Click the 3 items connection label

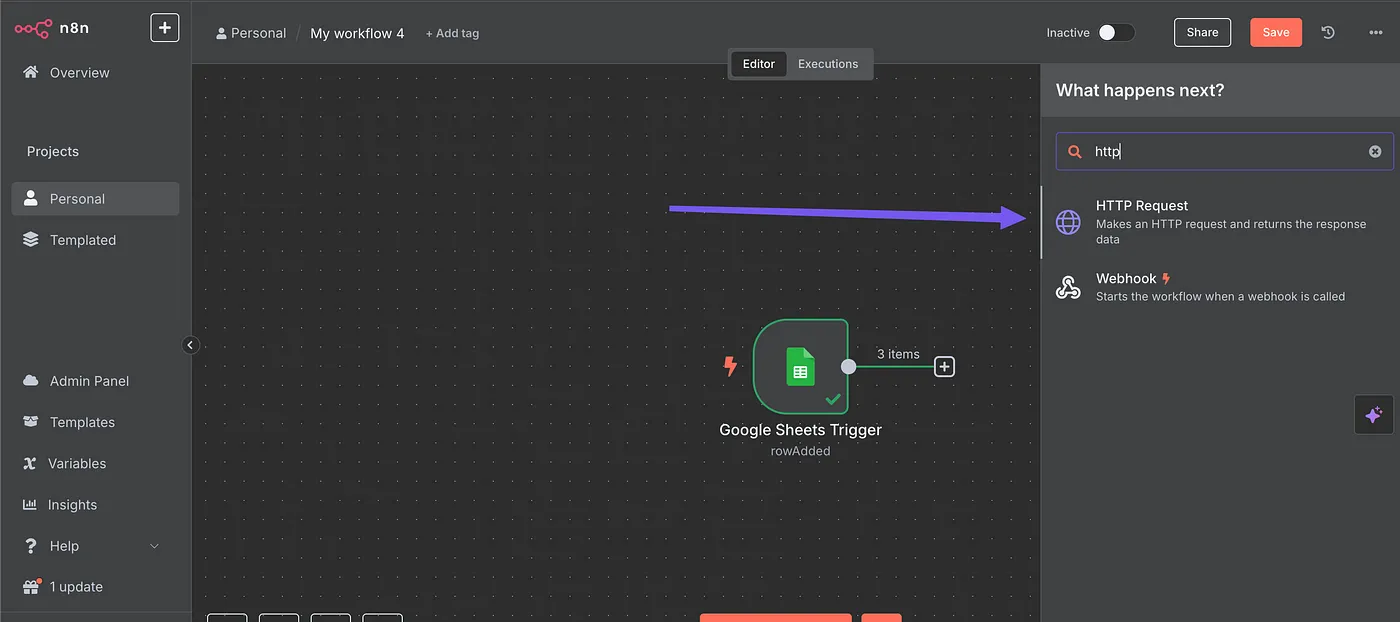point(898,354)
